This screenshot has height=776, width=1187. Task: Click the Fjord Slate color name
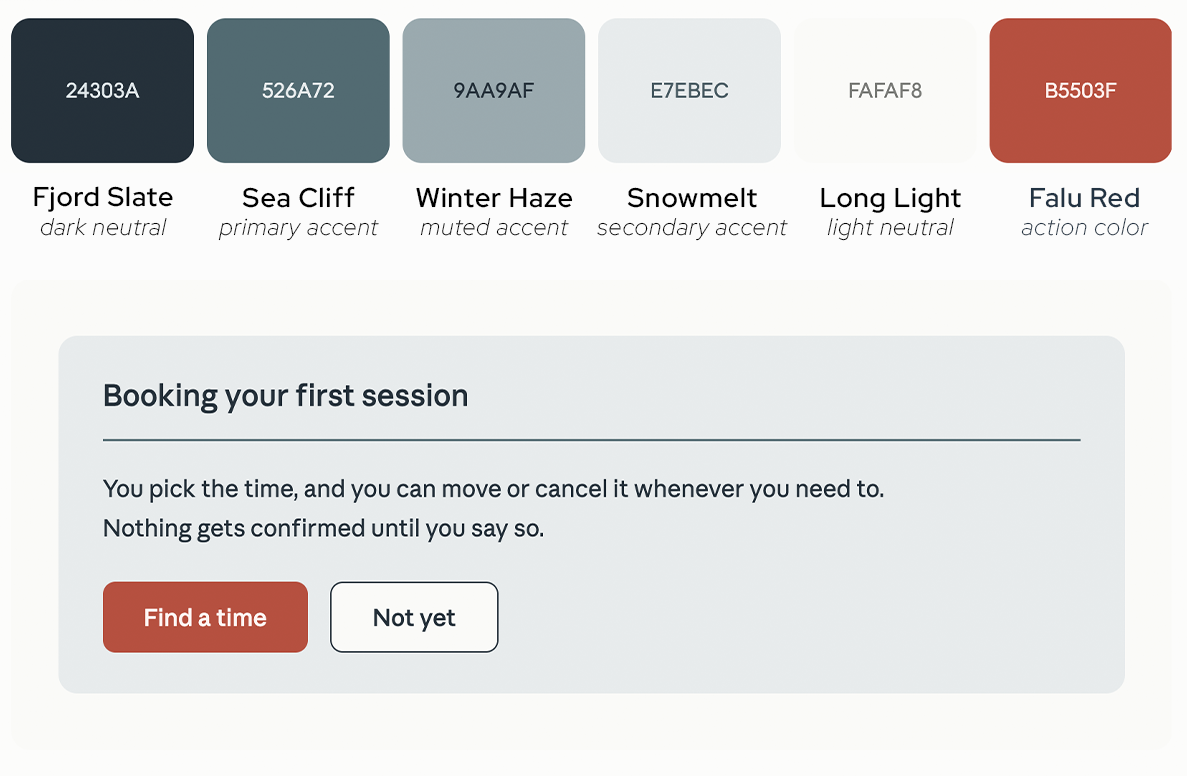[103, 198]
